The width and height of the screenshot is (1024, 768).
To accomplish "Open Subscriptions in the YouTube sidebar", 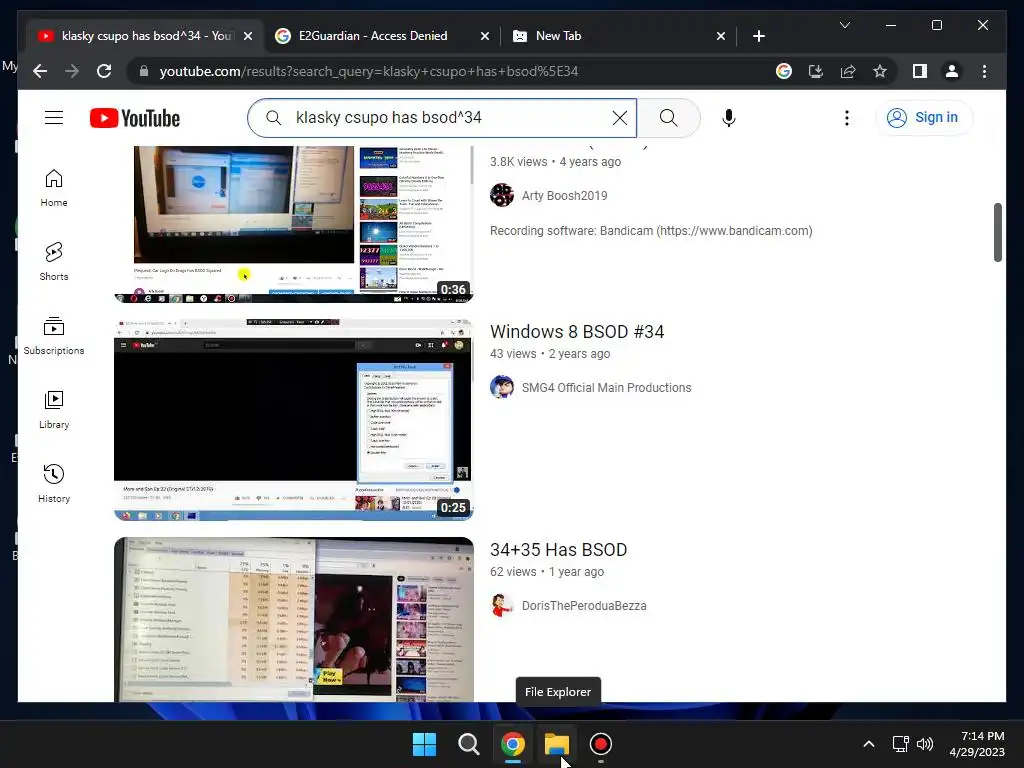I will (x=54, y=336).
